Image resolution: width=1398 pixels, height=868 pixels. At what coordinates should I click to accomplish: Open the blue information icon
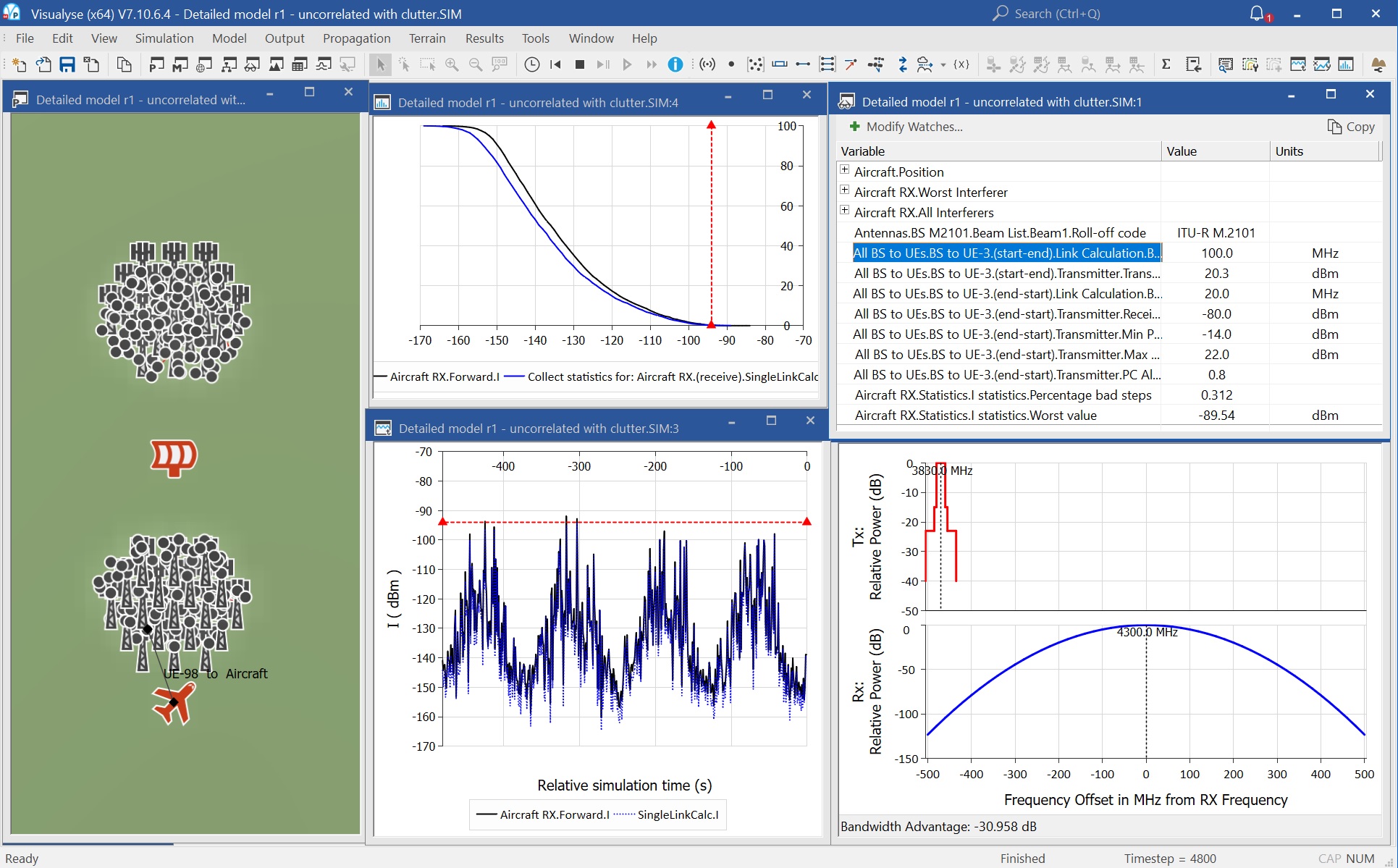[x=675, y=65]
